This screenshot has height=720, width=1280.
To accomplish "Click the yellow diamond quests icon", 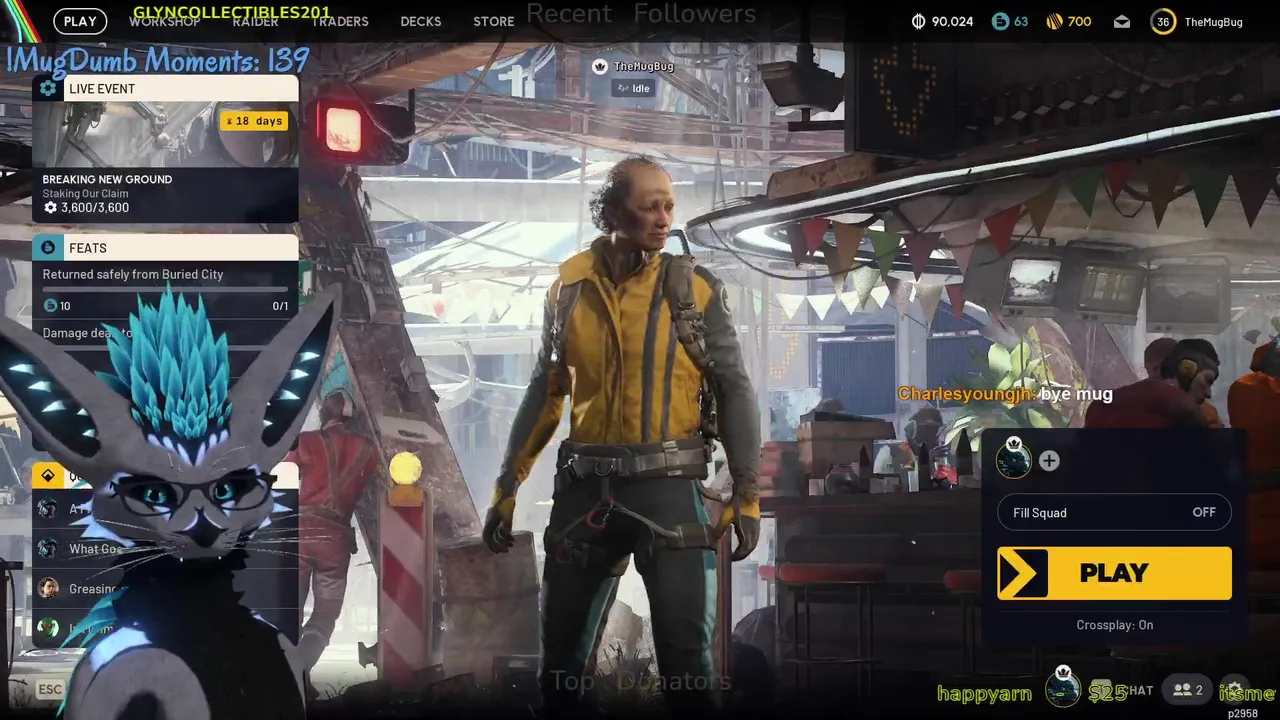I will pos(47,476).
